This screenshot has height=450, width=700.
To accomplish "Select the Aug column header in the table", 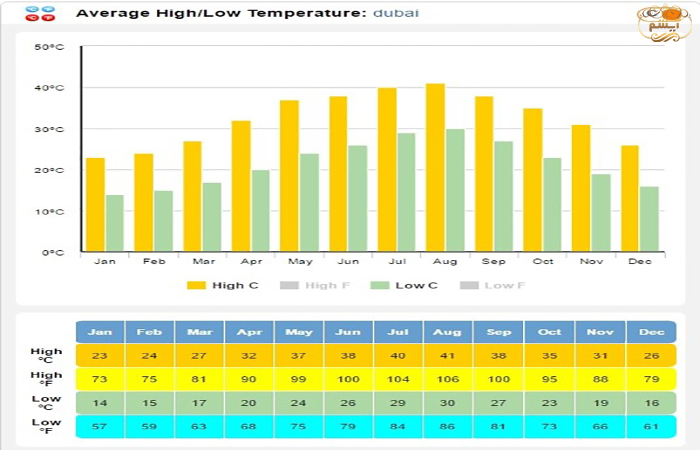I will point(447,332).
